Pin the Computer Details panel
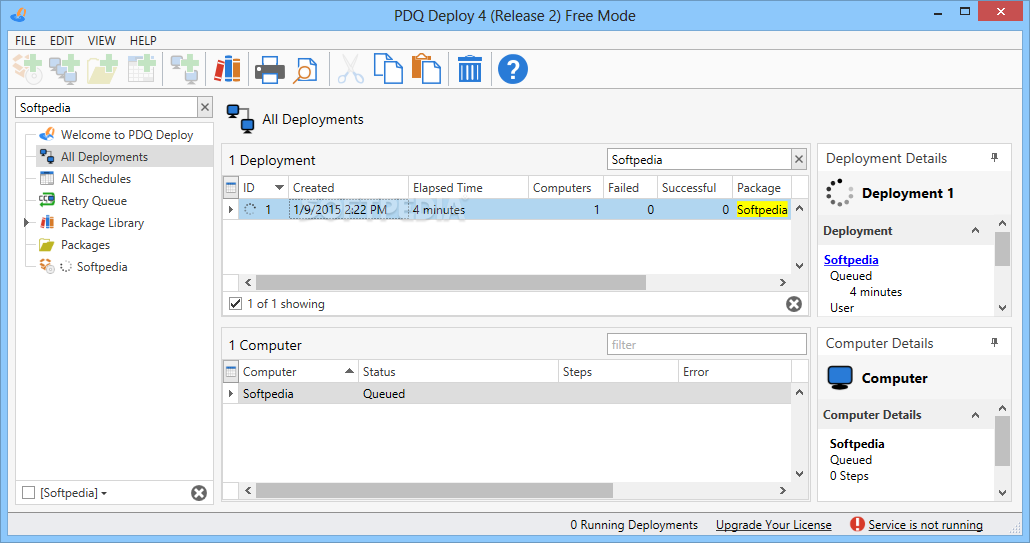Image resolution: width=1030 pixels, height=543 pixels. coord(995,343)
